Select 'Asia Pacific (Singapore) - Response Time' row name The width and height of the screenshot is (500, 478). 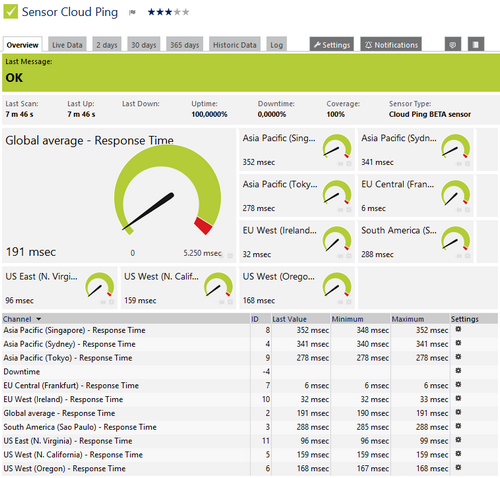pyautogui.click(x=74, y=330)
